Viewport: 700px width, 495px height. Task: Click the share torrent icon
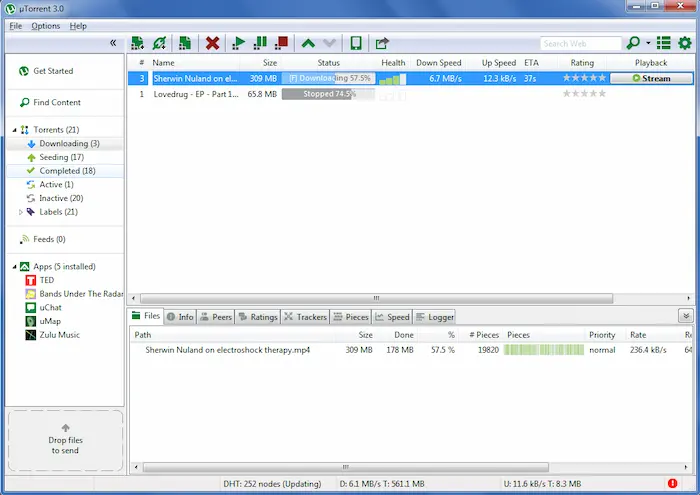382,43
